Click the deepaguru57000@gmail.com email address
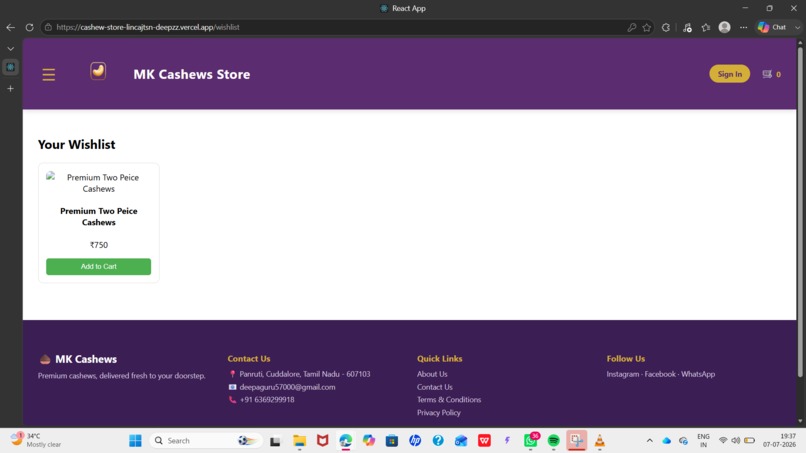The image size is (806, 453). [287, 387]
